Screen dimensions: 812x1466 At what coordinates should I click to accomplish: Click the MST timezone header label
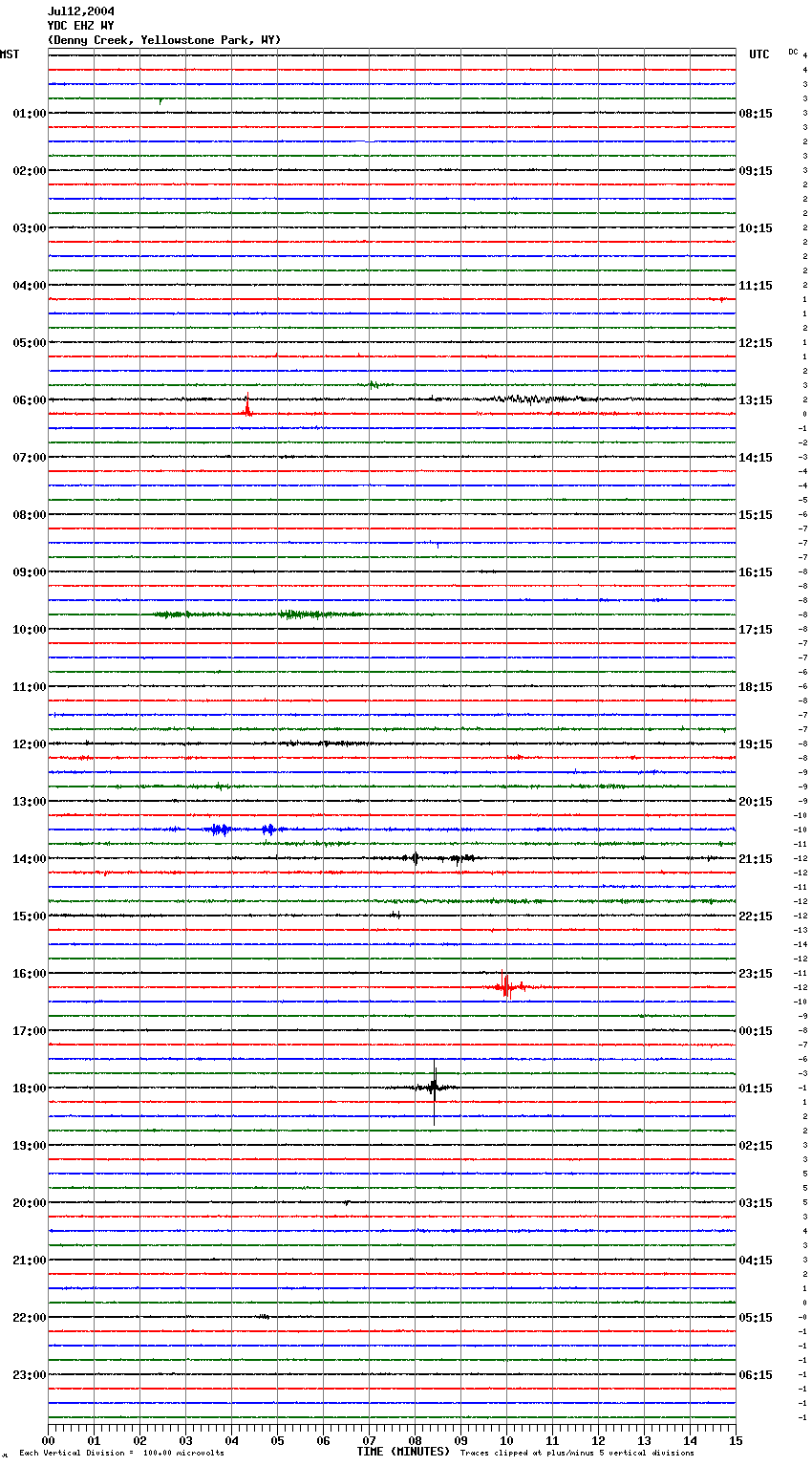[10, 54]
